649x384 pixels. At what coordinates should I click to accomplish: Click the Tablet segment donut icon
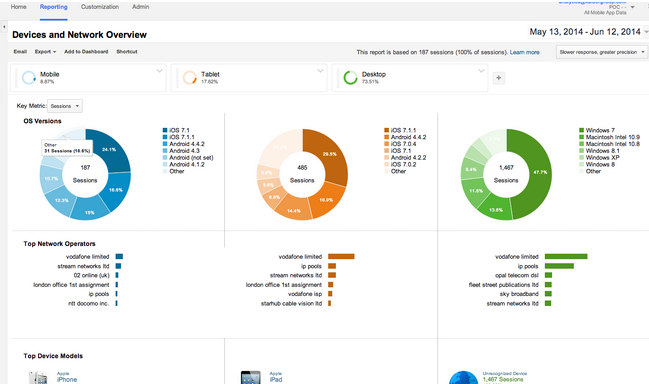(190, 77)
